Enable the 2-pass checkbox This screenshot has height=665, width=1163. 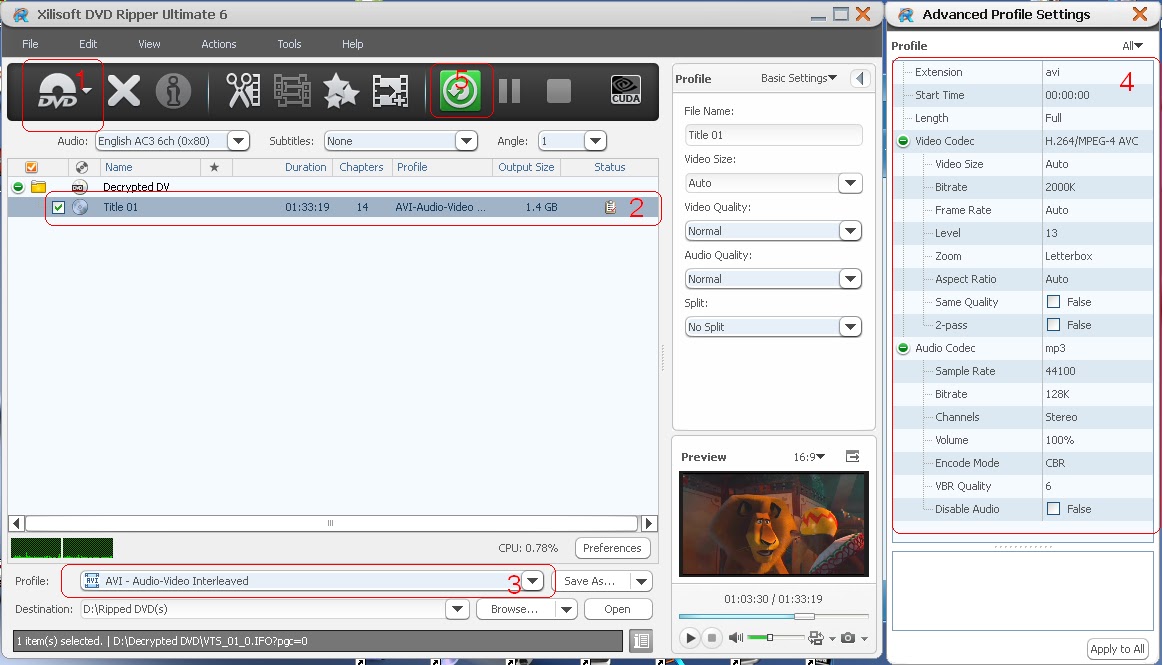(x=1053, y=325)
